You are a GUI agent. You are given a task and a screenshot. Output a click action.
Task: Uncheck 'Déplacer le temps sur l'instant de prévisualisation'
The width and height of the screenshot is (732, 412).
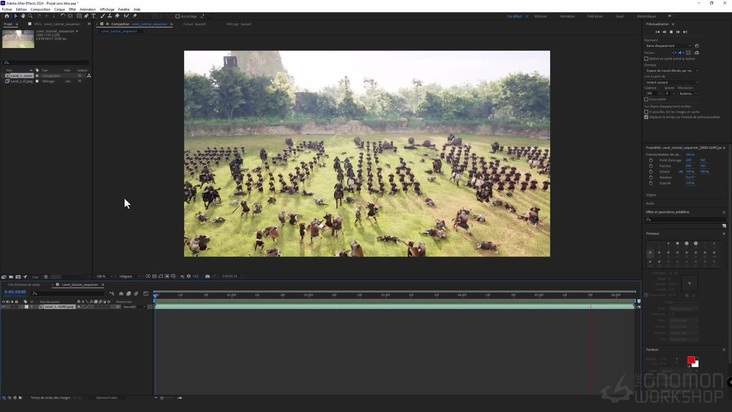click(647, 117)
